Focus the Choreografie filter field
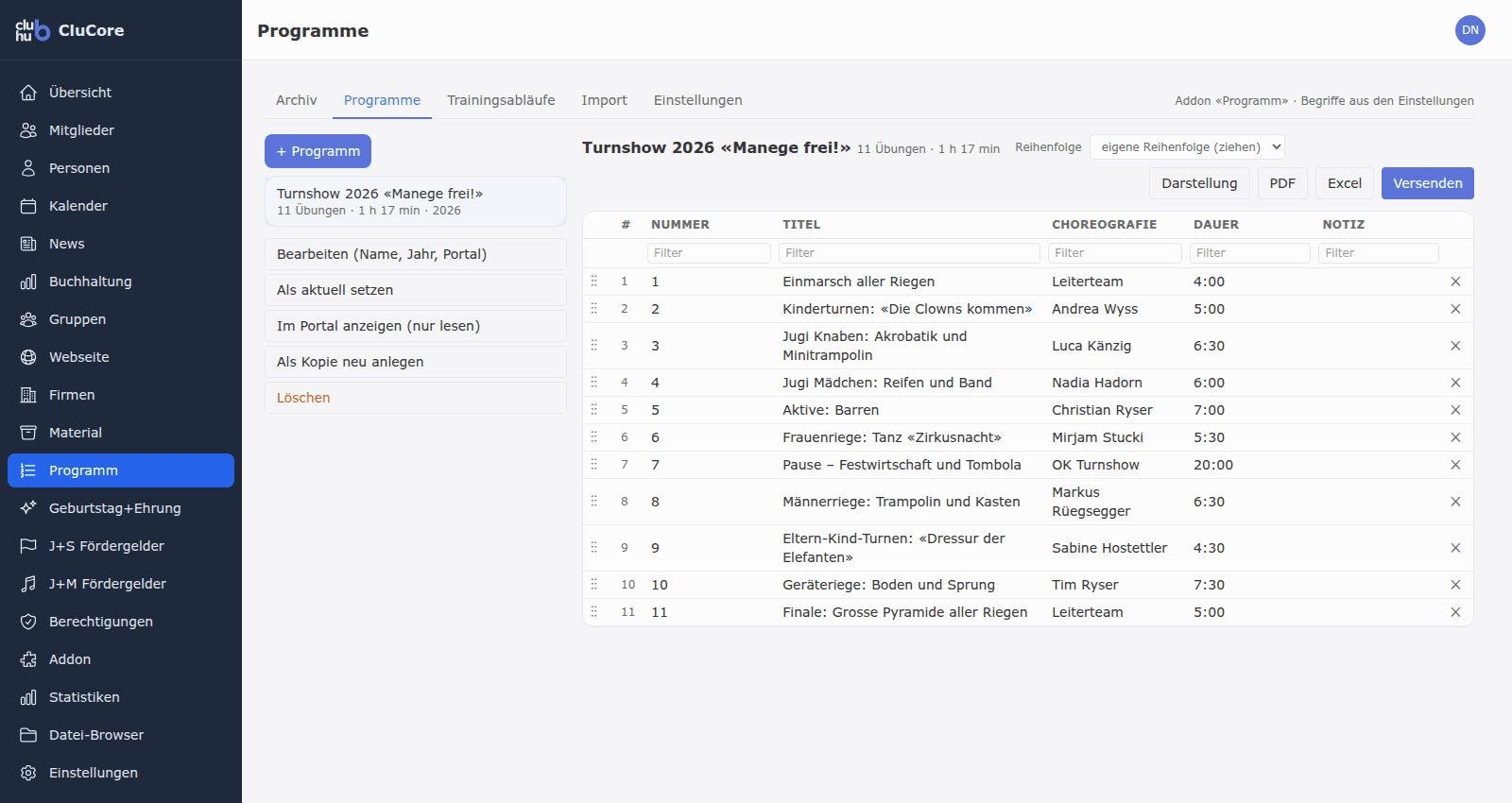1512x803 pixels. (x=1115, y=253)
